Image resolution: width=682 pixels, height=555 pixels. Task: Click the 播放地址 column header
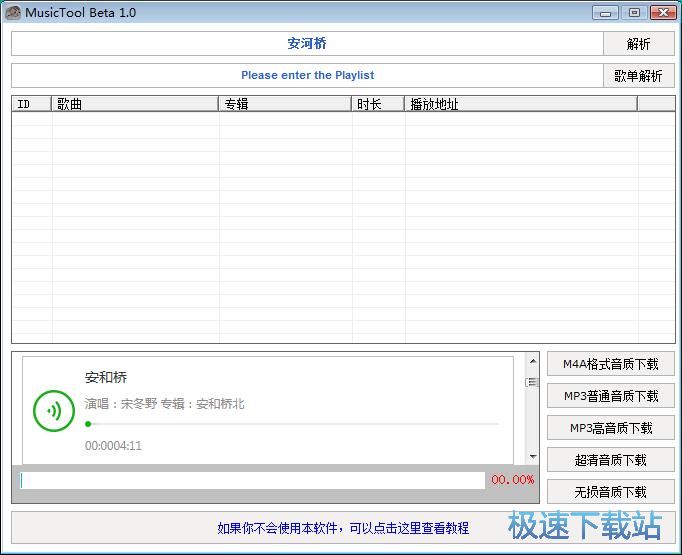pyautogui.click(x=521, y=104)
